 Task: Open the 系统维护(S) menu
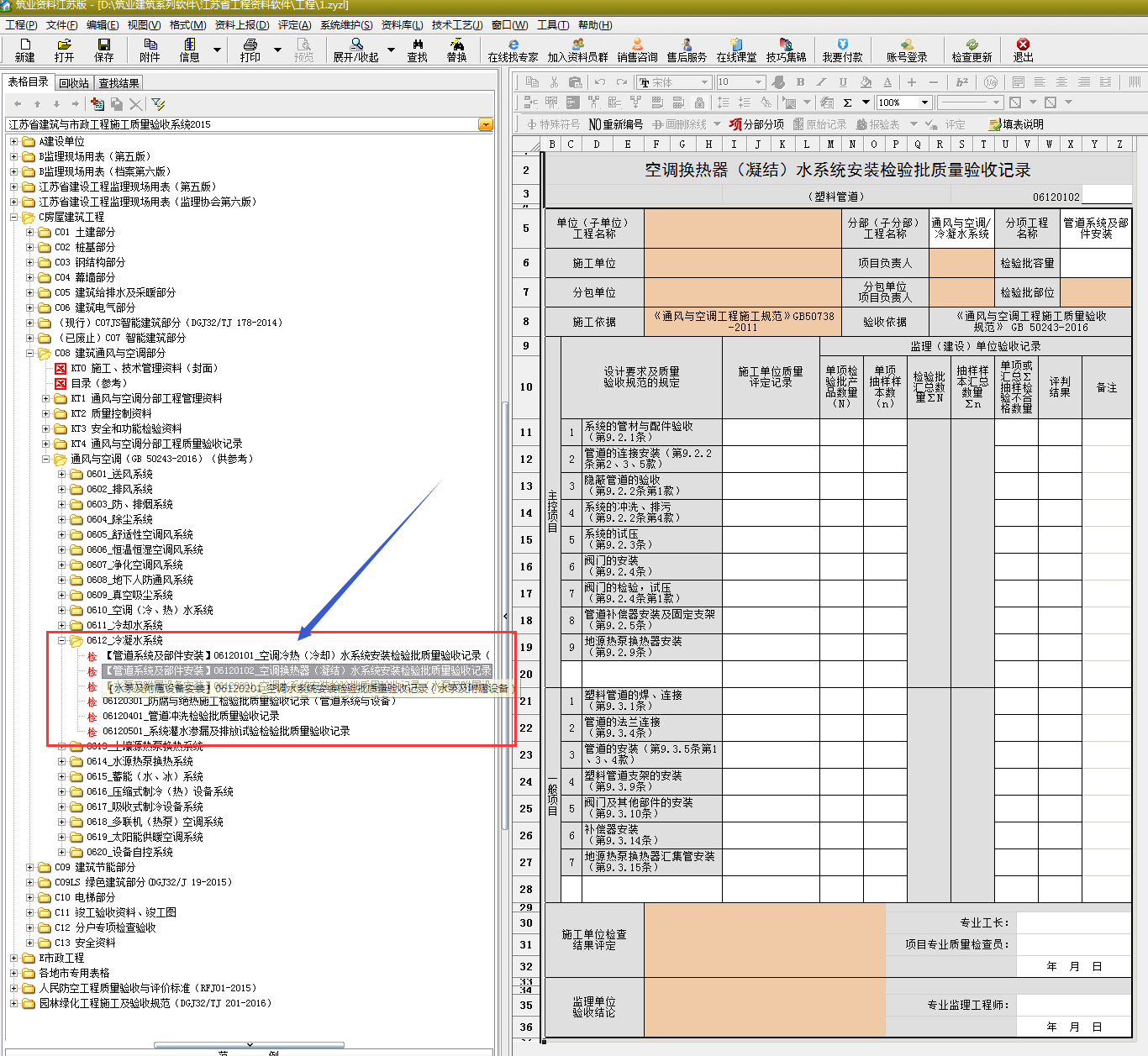(346, 25)
